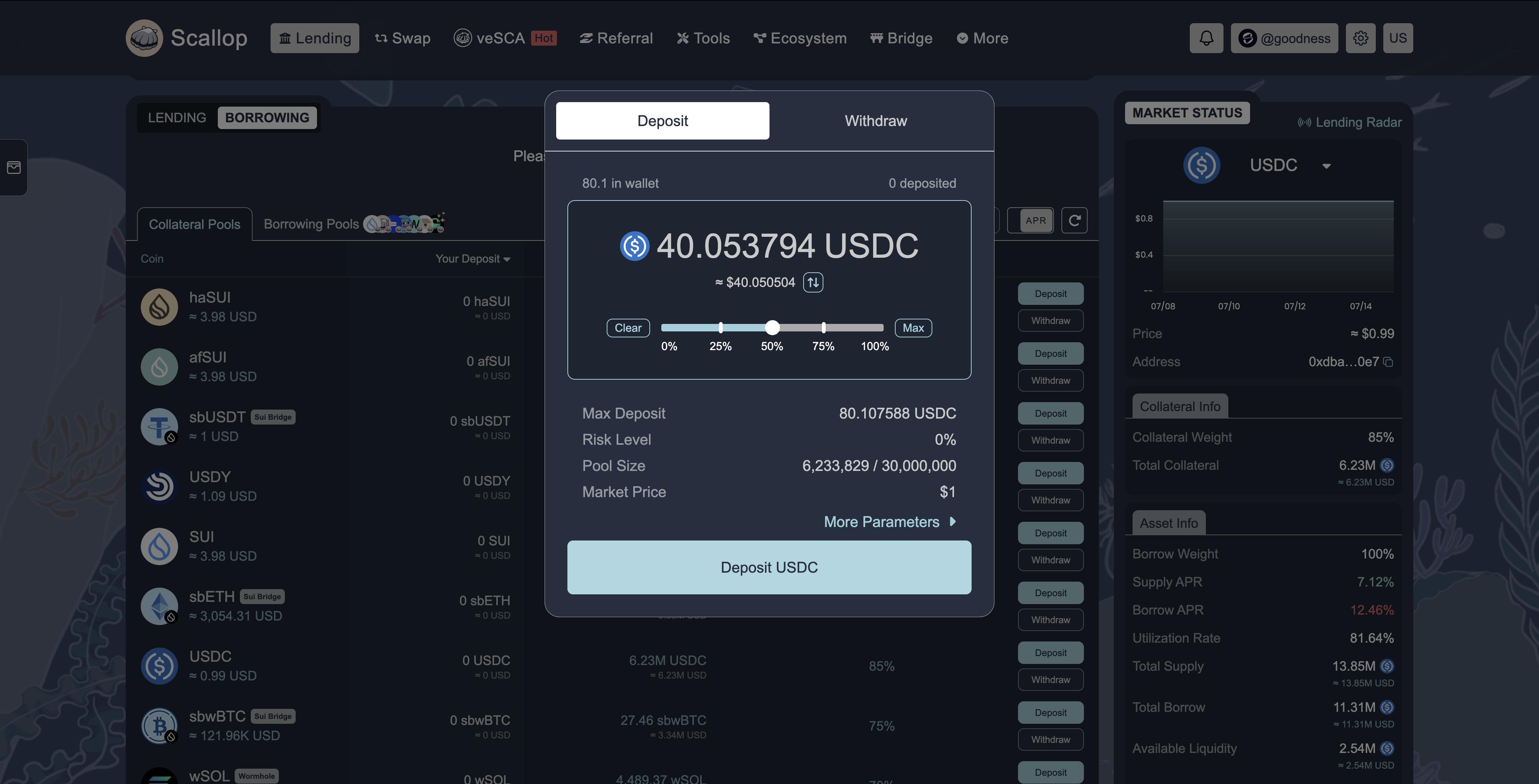The height and width of the screenshot is (784, 1539).
Task: Open Asset Info tab
Action: [1168, 523]
